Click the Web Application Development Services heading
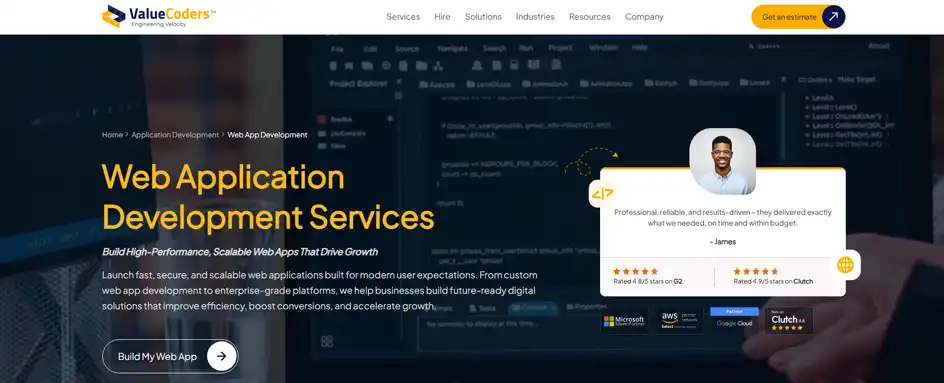 pos(268,197)
